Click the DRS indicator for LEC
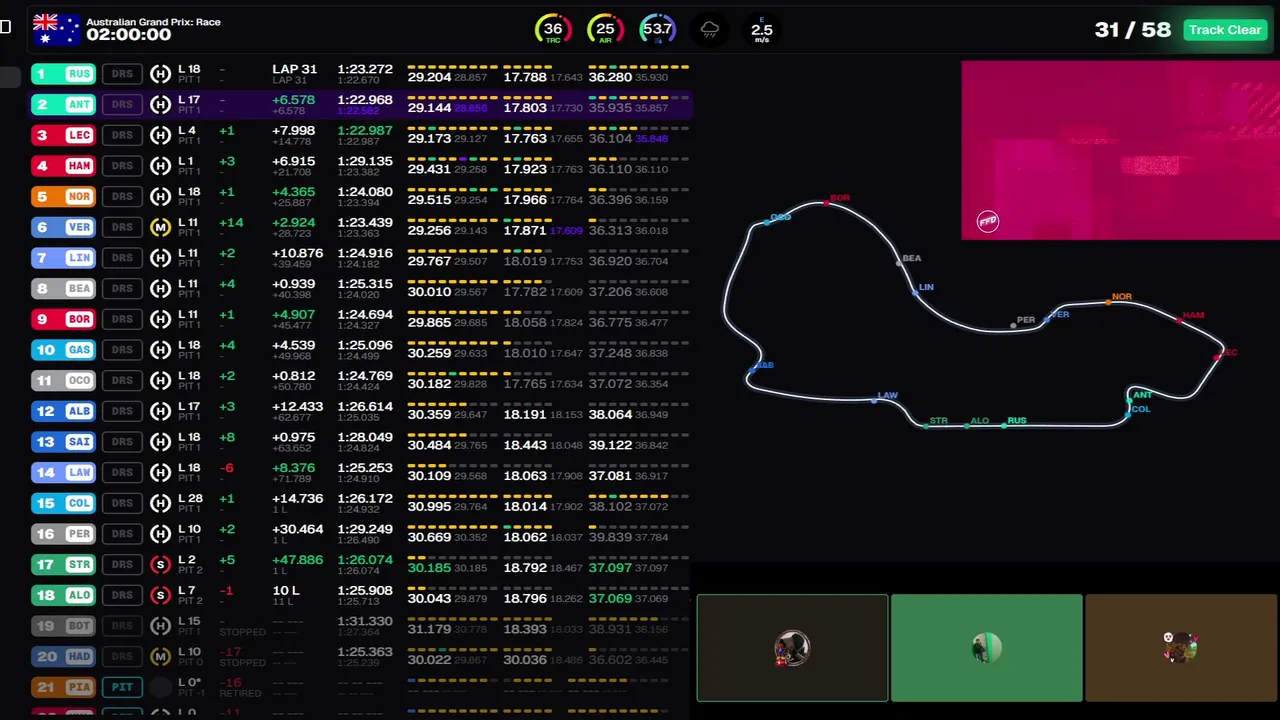The image size is (1280, 720). point(122,135)
